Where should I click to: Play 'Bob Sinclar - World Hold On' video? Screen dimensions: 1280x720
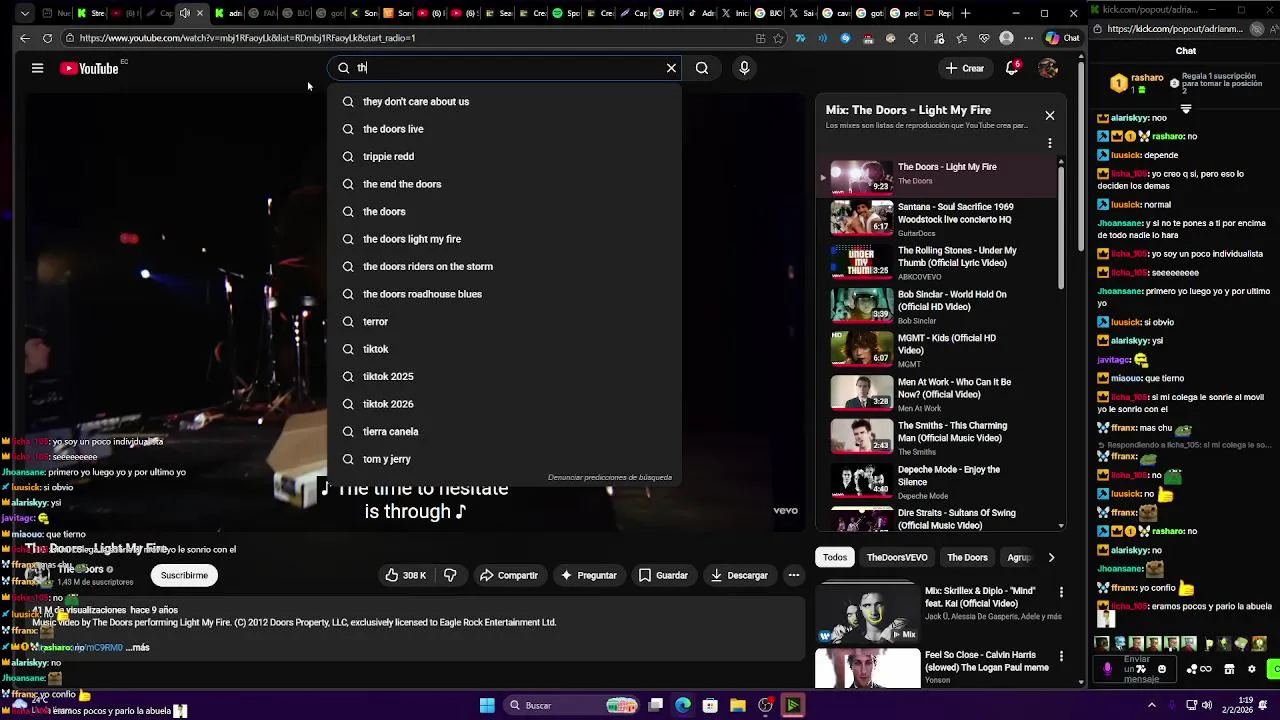tap(936, 306)
